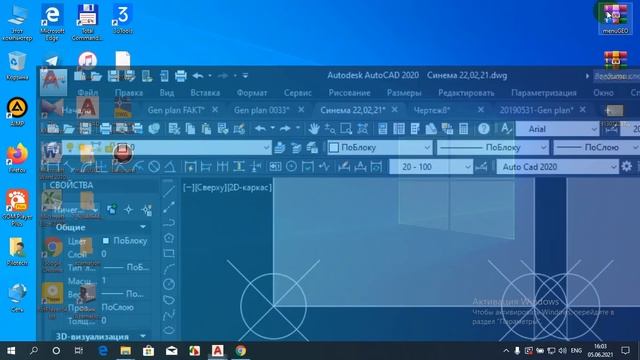The image size is (640, 360).
Task: Open the Файл menu
Action: point(88,93)
